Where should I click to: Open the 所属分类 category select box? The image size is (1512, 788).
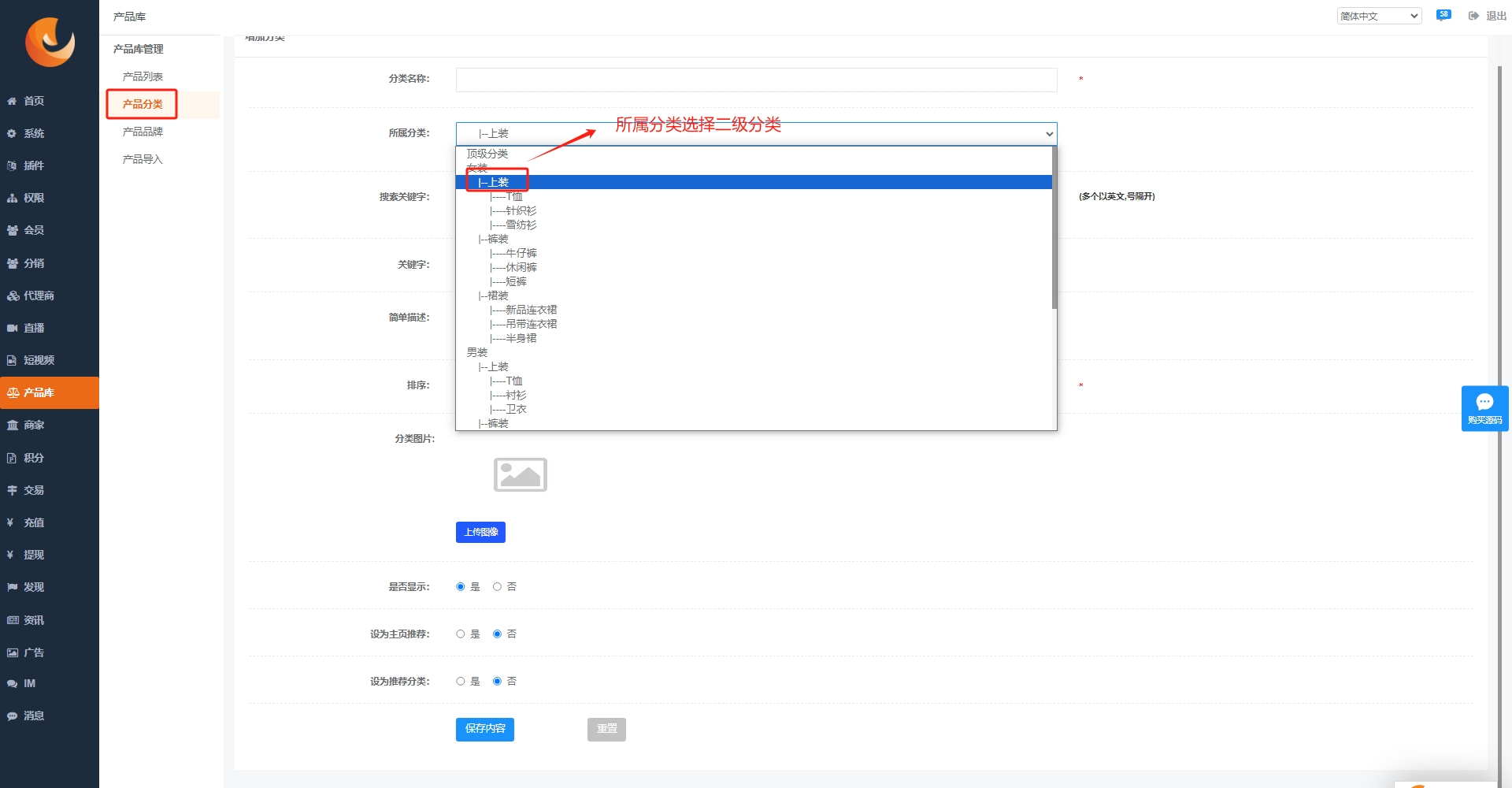[x=756, y=133]
